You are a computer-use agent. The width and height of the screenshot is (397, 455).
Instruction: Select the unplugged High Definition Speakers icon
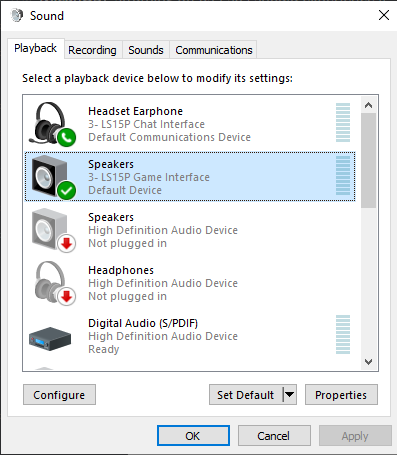pos(53,230)
